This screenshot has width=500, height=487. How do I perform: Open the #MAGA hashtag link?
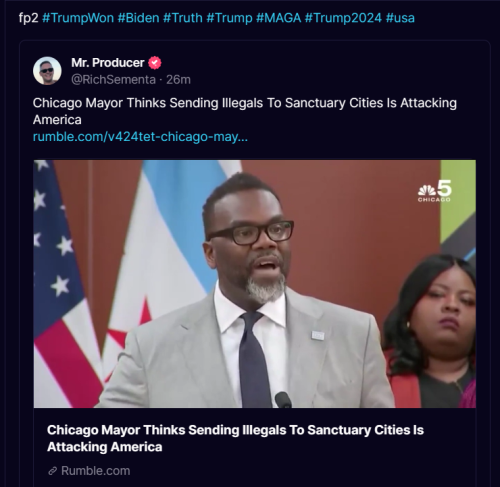coord(278,18)
